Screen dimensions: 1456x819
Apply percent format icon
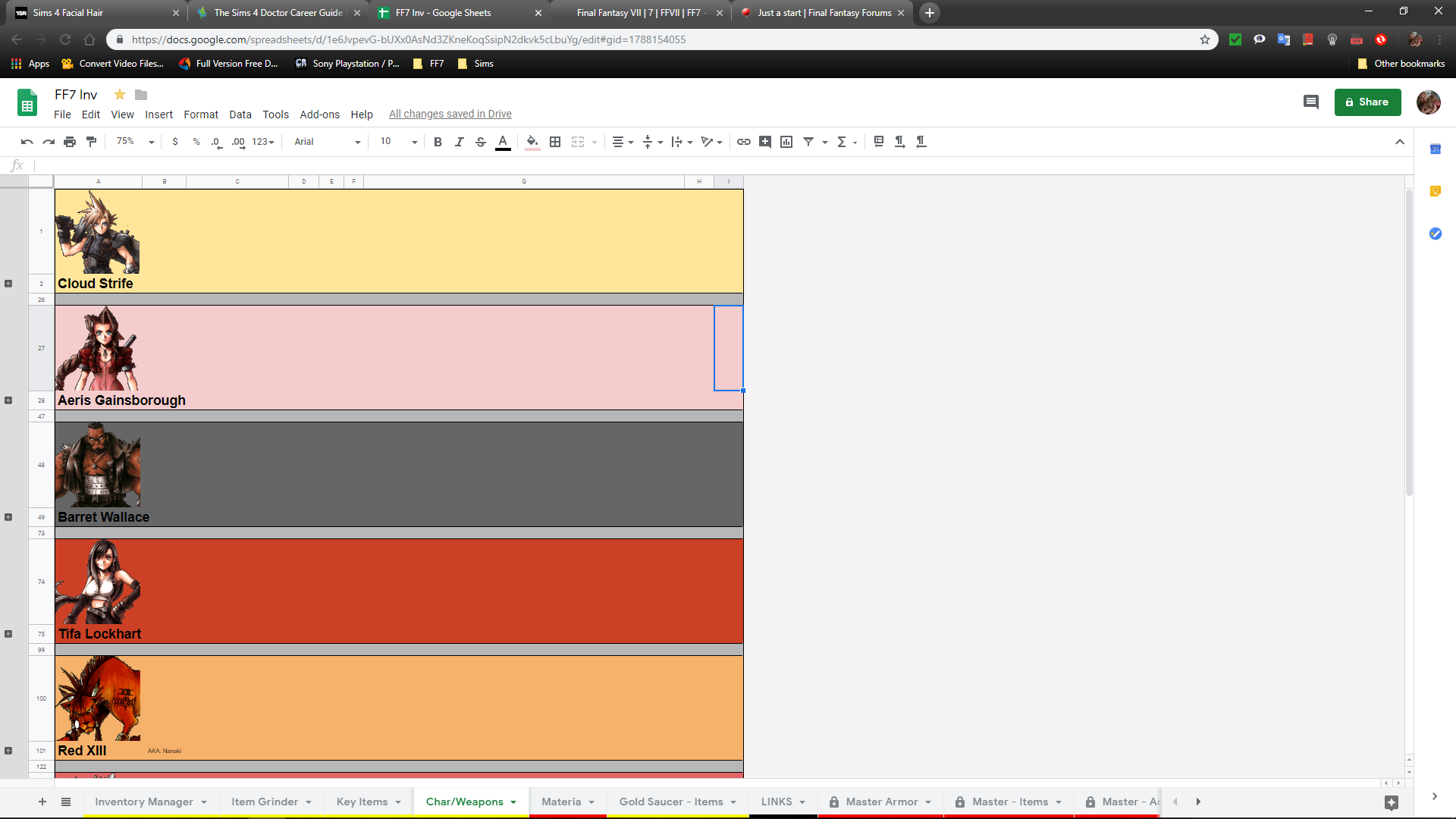(196, 142)
